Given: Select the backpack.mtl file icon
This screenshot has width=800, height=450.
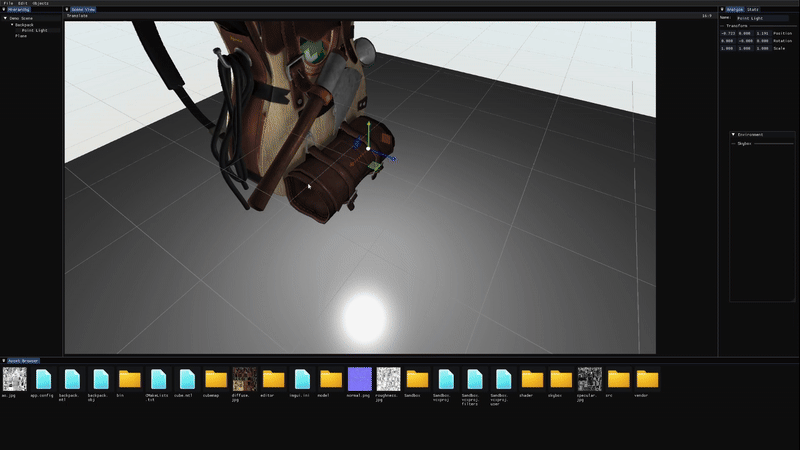Looking at the screenshot, I should coord(72,379).
